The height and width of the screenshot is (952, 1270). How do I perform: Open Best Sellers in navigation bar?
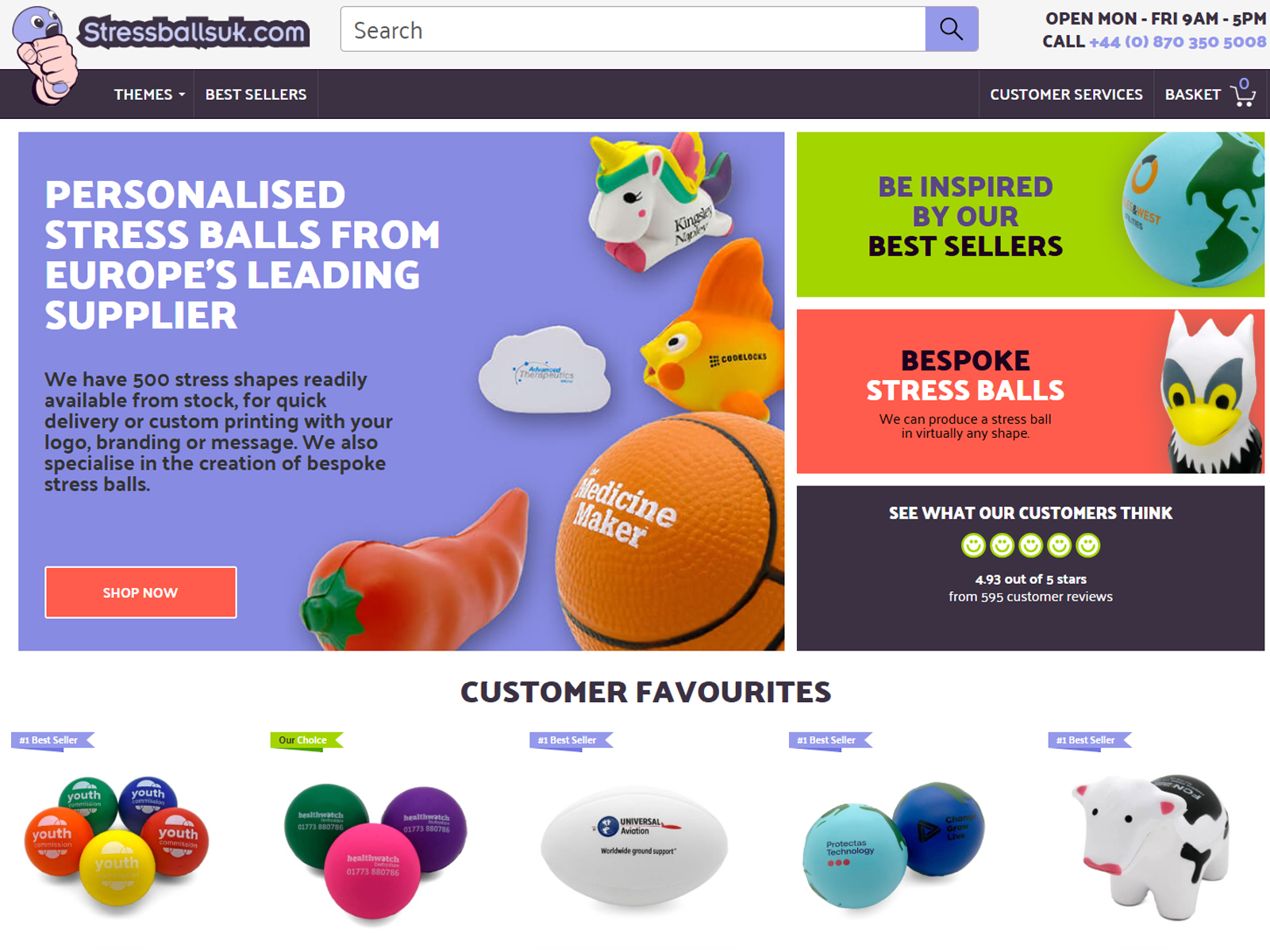tap(256, 94)
